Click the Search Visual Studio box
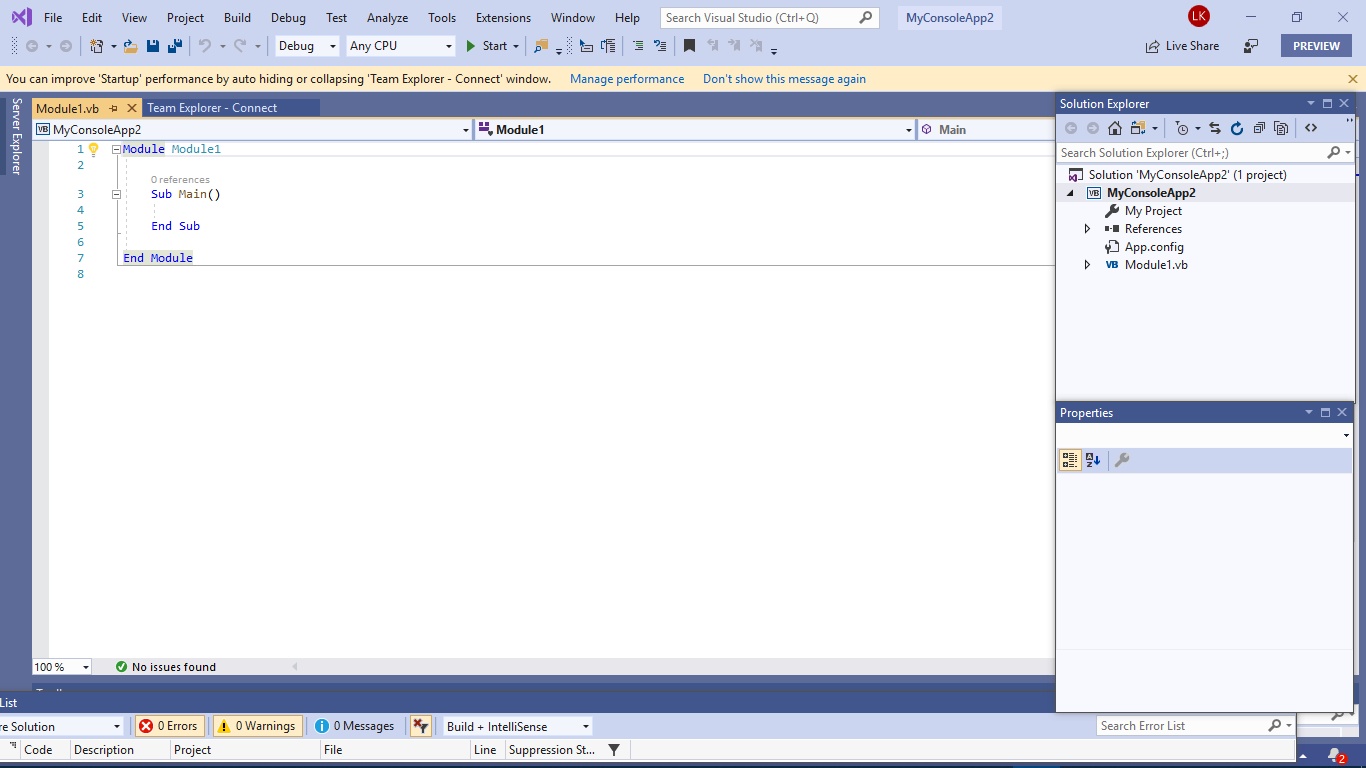The image size is (1366, 768). tap(770, 18)
